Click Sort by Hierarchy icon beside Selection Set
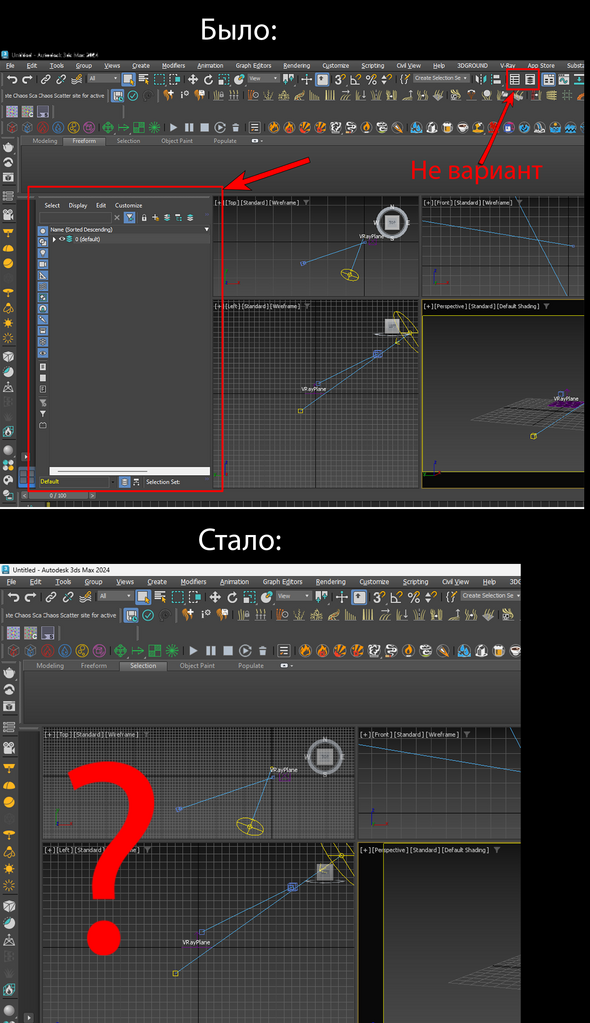 point(136,481)
